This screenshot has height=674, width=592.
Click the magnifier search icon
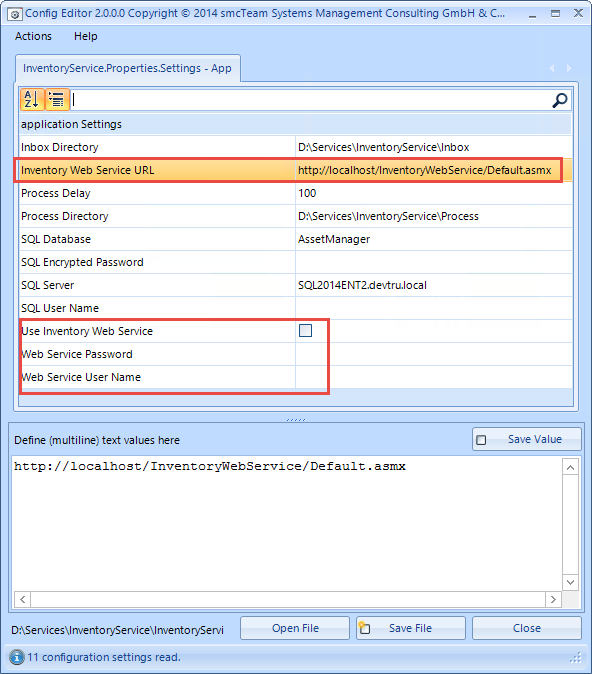pos(559,100)
